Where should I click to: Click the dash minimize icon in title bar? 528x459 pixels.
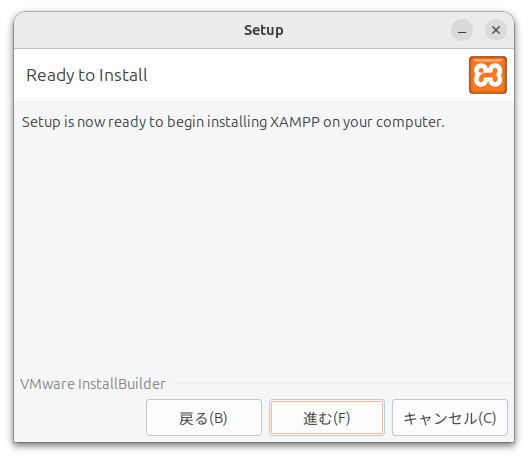[462, 30]
